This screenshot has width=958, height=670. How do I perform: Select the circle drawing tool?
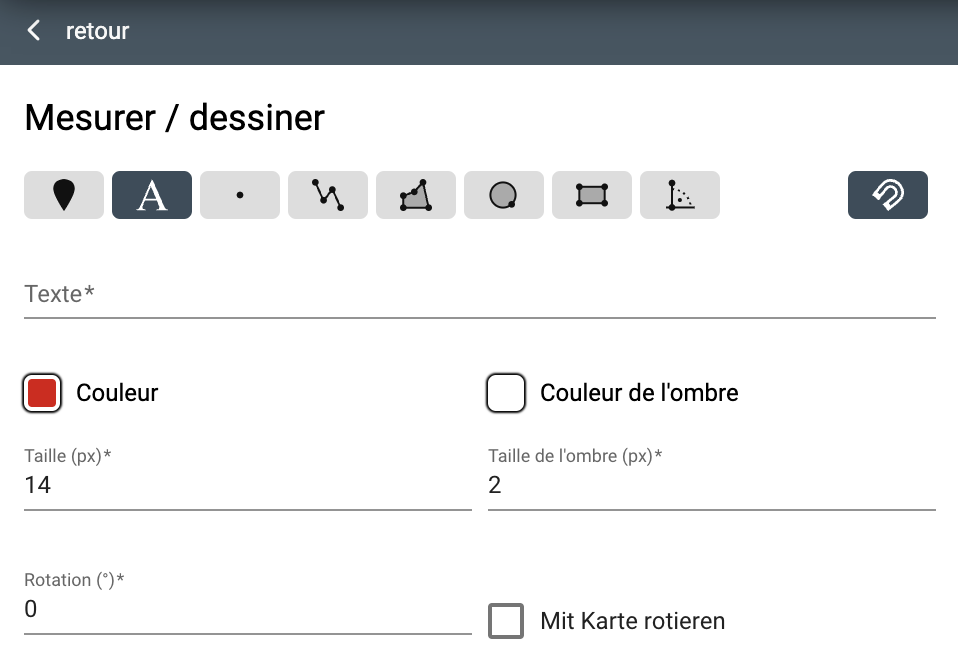504,195
